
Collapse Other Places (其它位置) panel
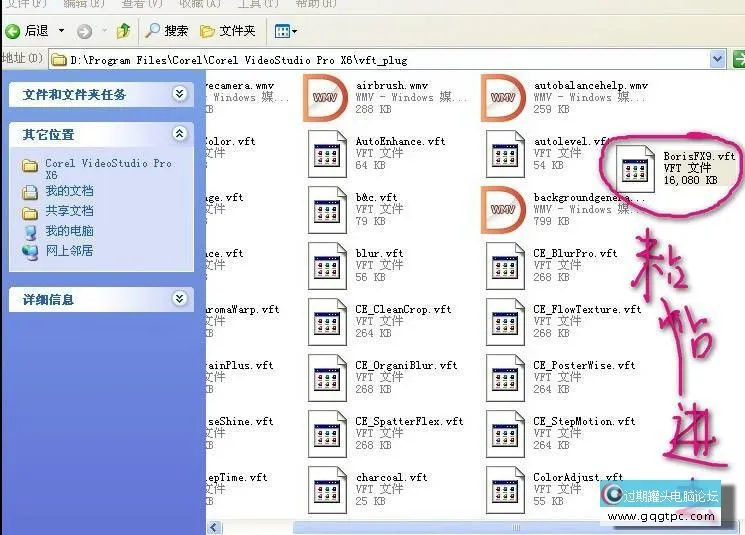(180, 134)
